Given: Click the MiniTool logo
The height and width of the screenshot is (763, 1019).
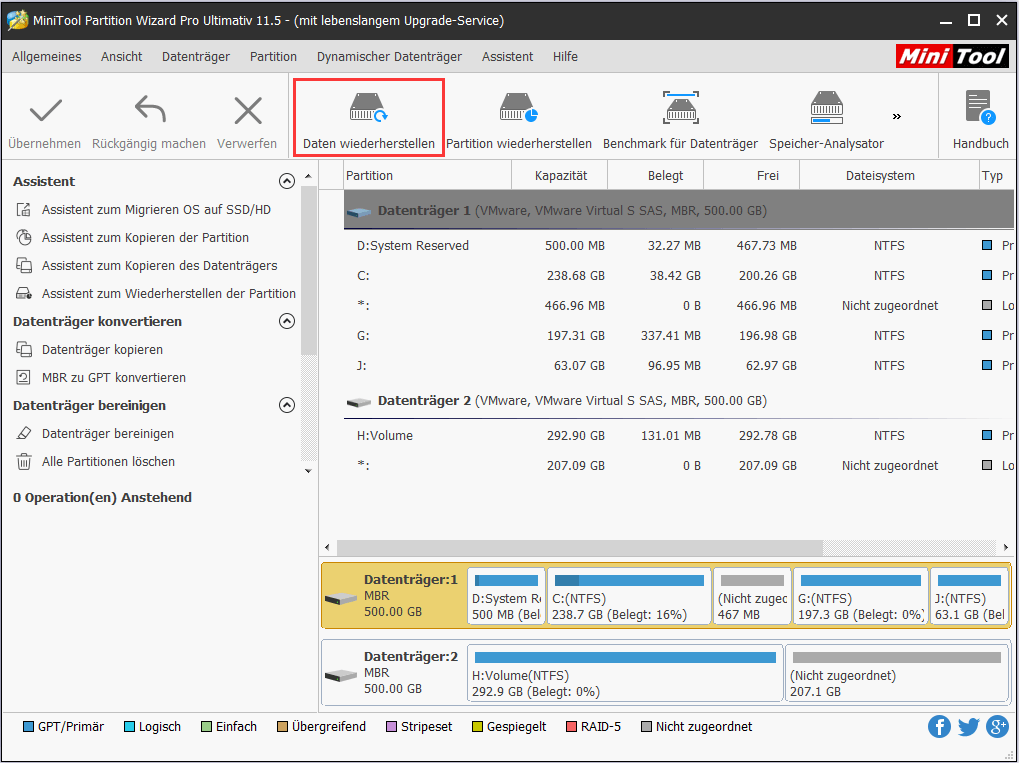Looking at the screenshot, I should [x=952, y=56].
